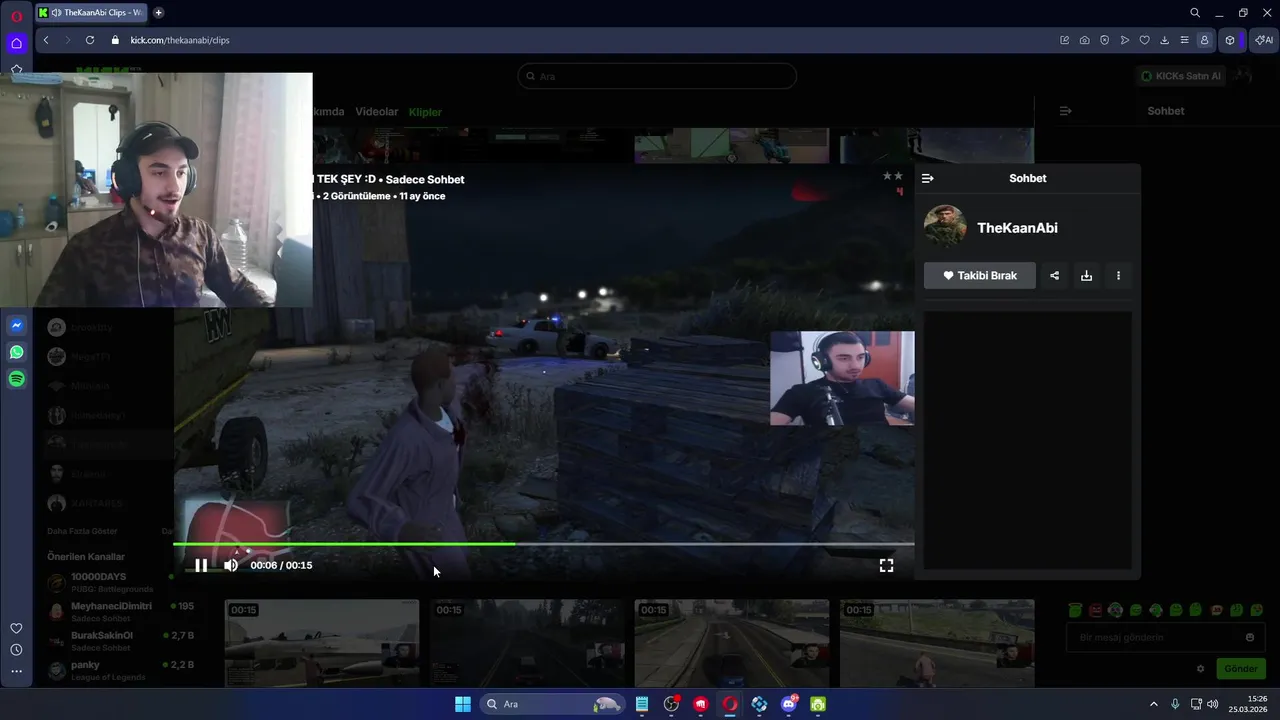Open Opera ad blocker shield icon
This screenshot has height=720, width=1280.
coord(1105,40)
